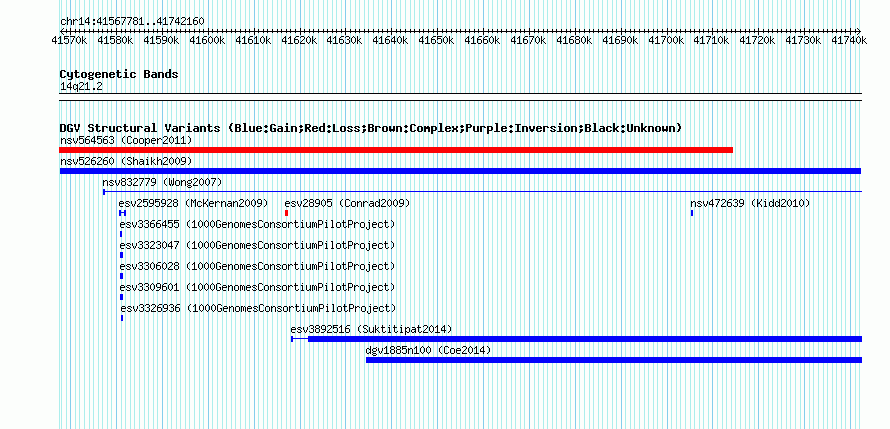Click the DGV Structural Variants track title

(x=371, y=128)
